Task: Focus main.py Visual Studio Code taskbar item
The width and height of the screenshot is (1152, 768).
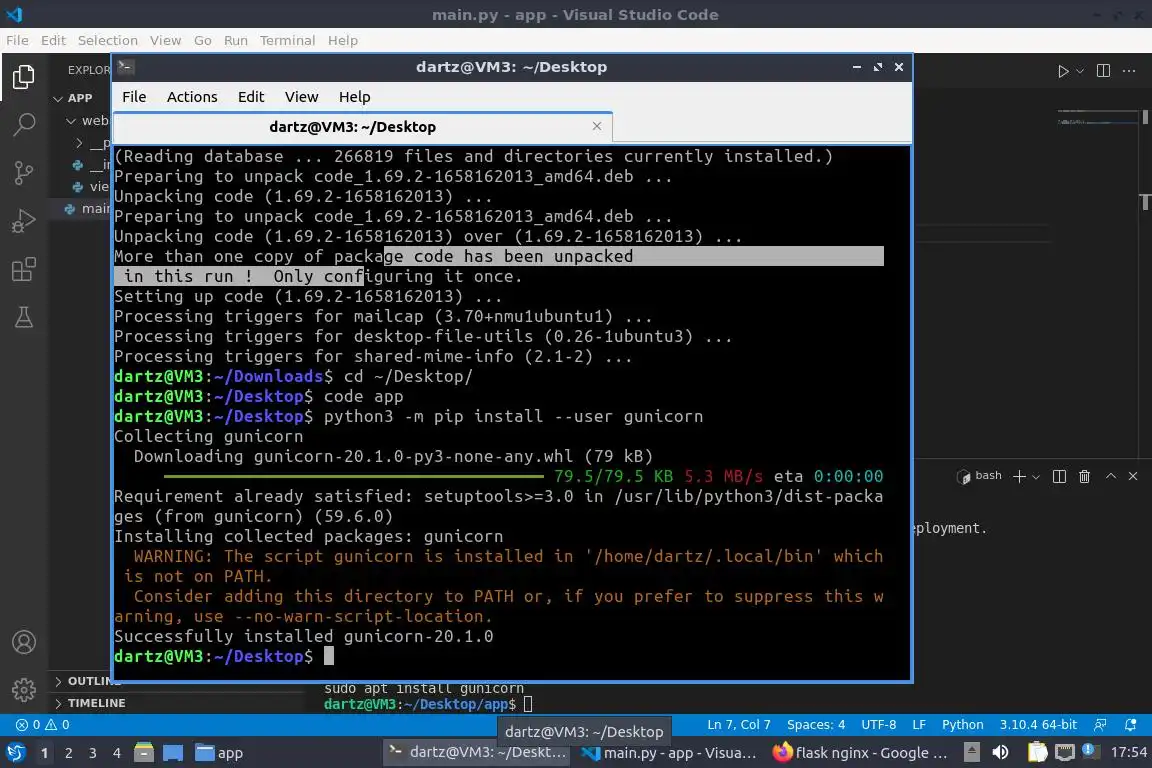Action: pyautogui.click(x=669, y=753)
